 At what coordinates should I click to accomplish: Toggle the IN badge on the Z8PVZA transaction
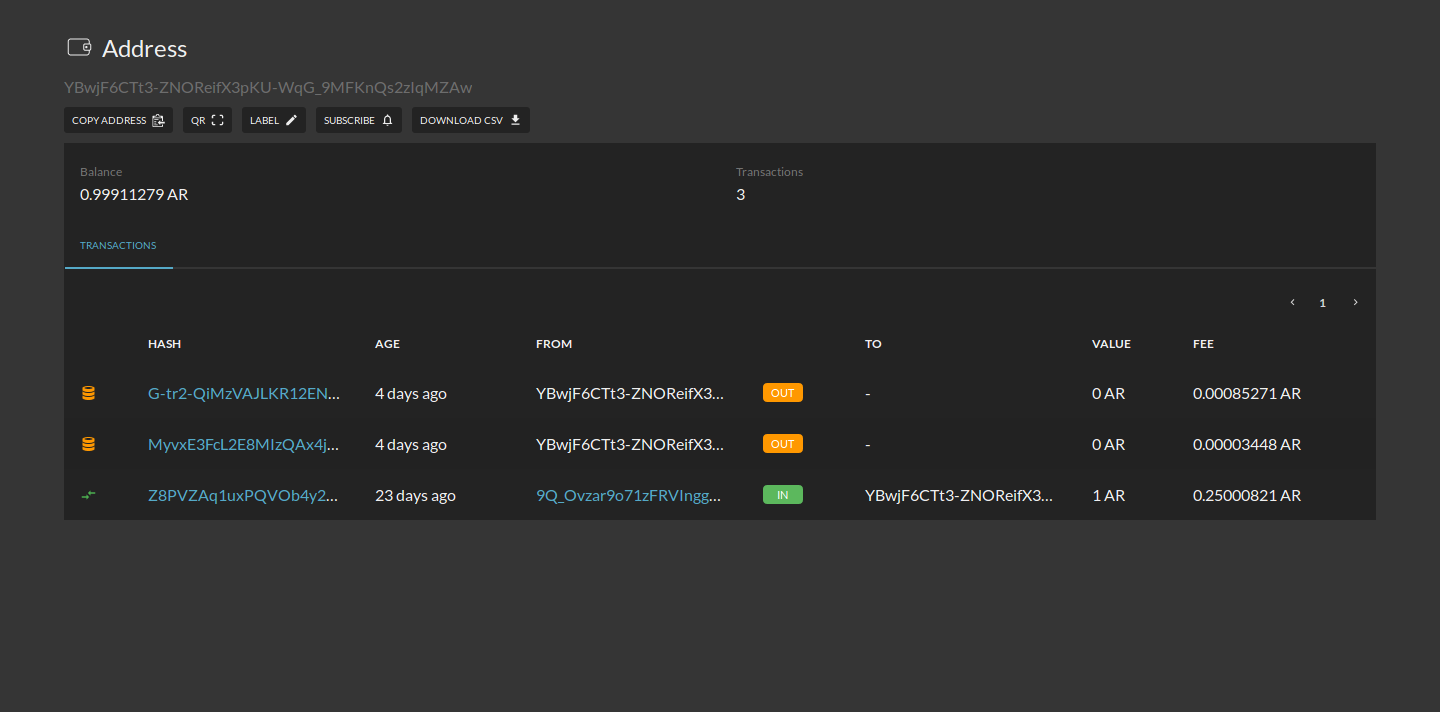[782, 493]
